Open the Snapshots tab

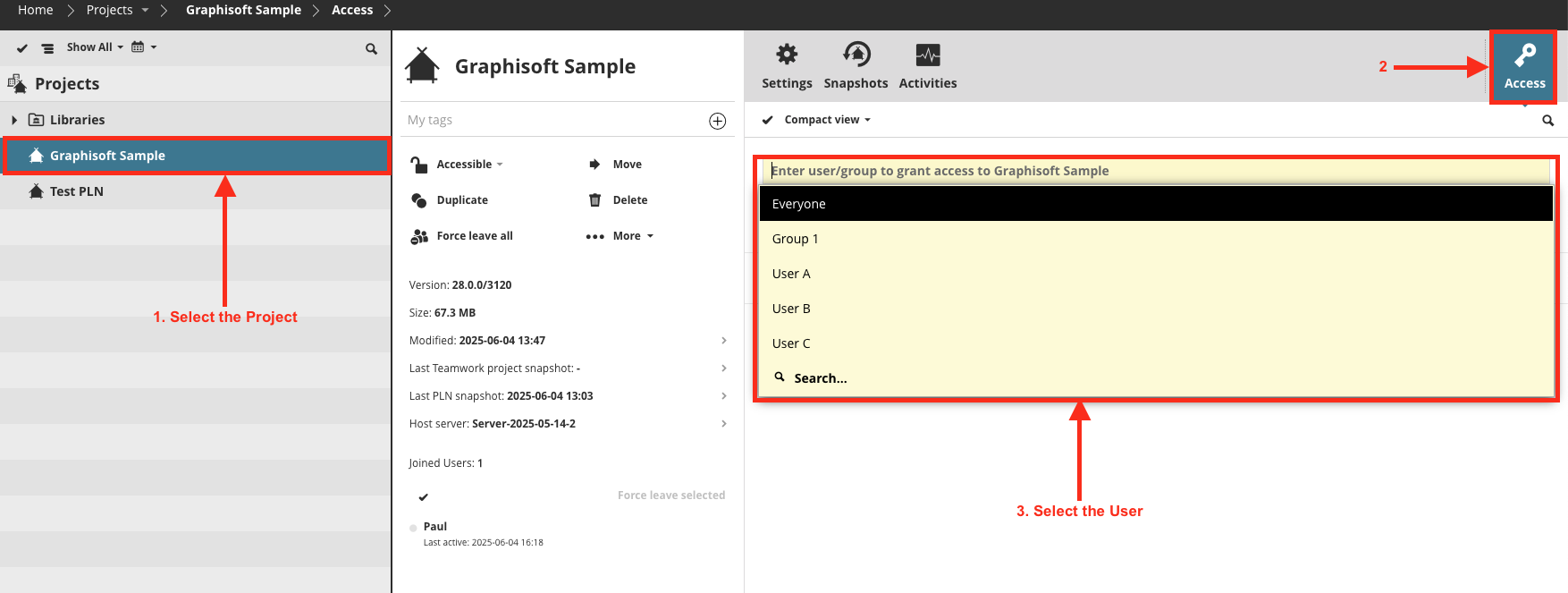point(856,66)
